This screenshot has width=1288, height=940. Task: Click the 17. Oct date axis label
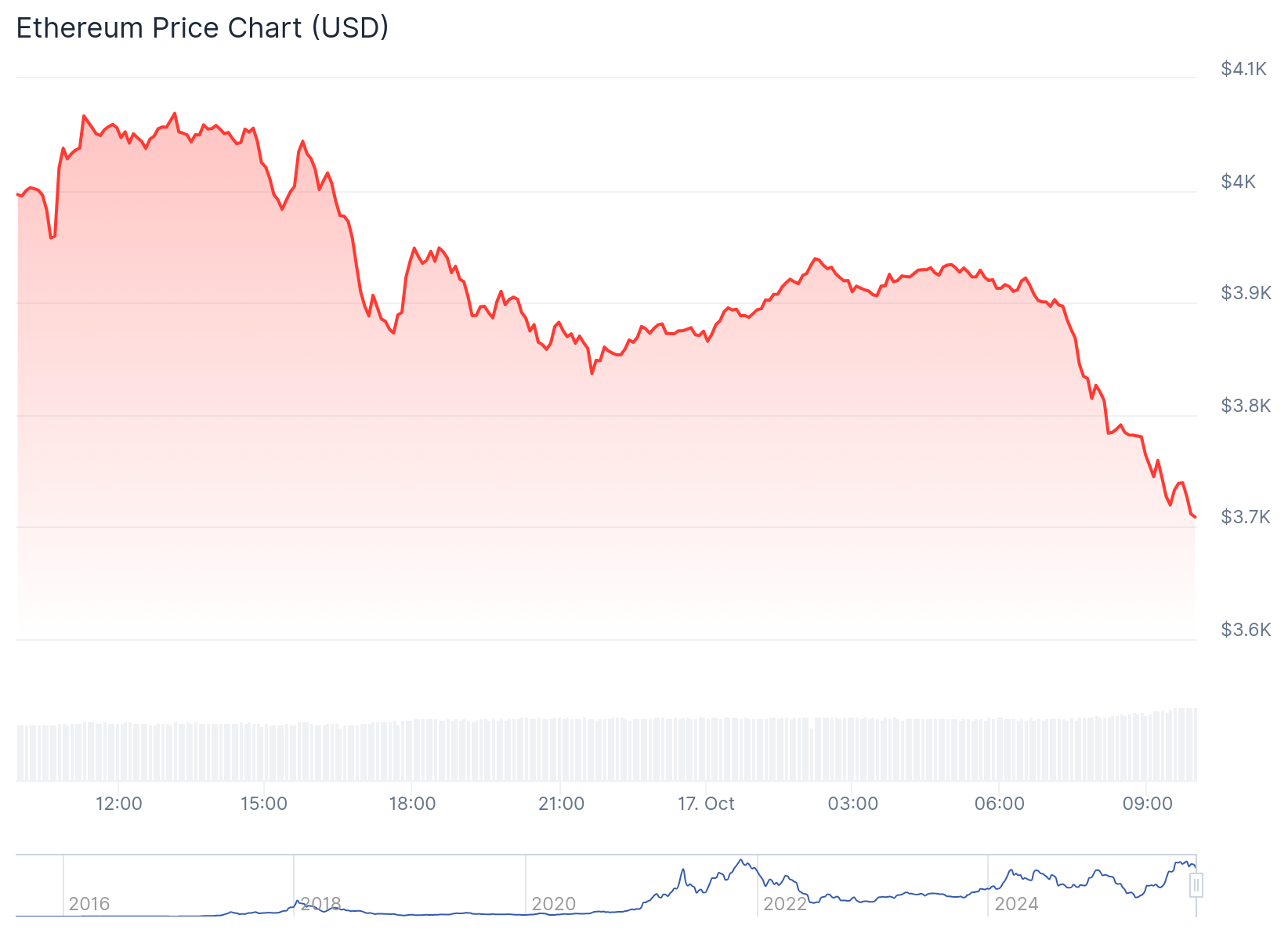(706, 804)
